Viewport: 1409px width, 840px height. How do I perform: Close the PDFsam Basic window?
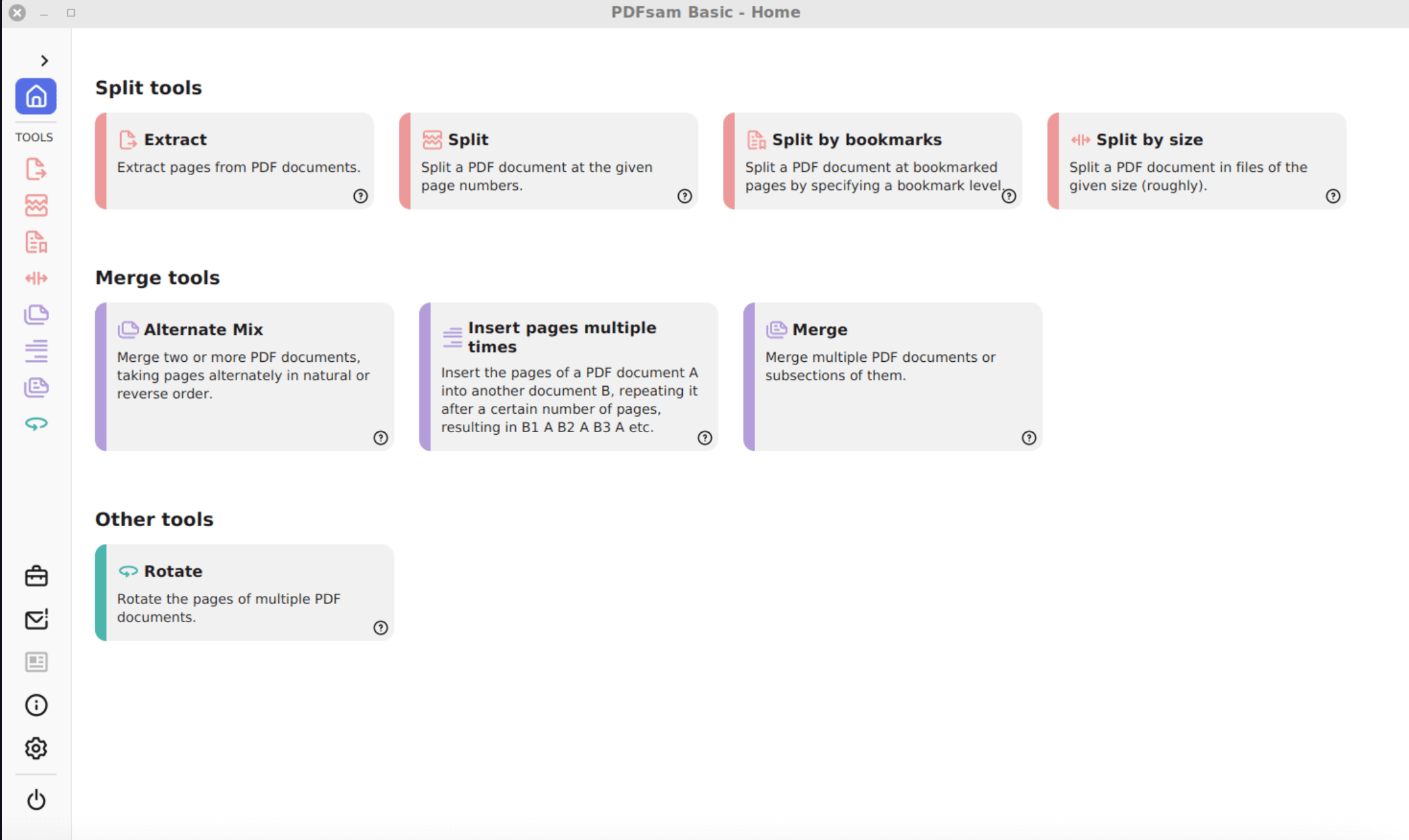17,13
